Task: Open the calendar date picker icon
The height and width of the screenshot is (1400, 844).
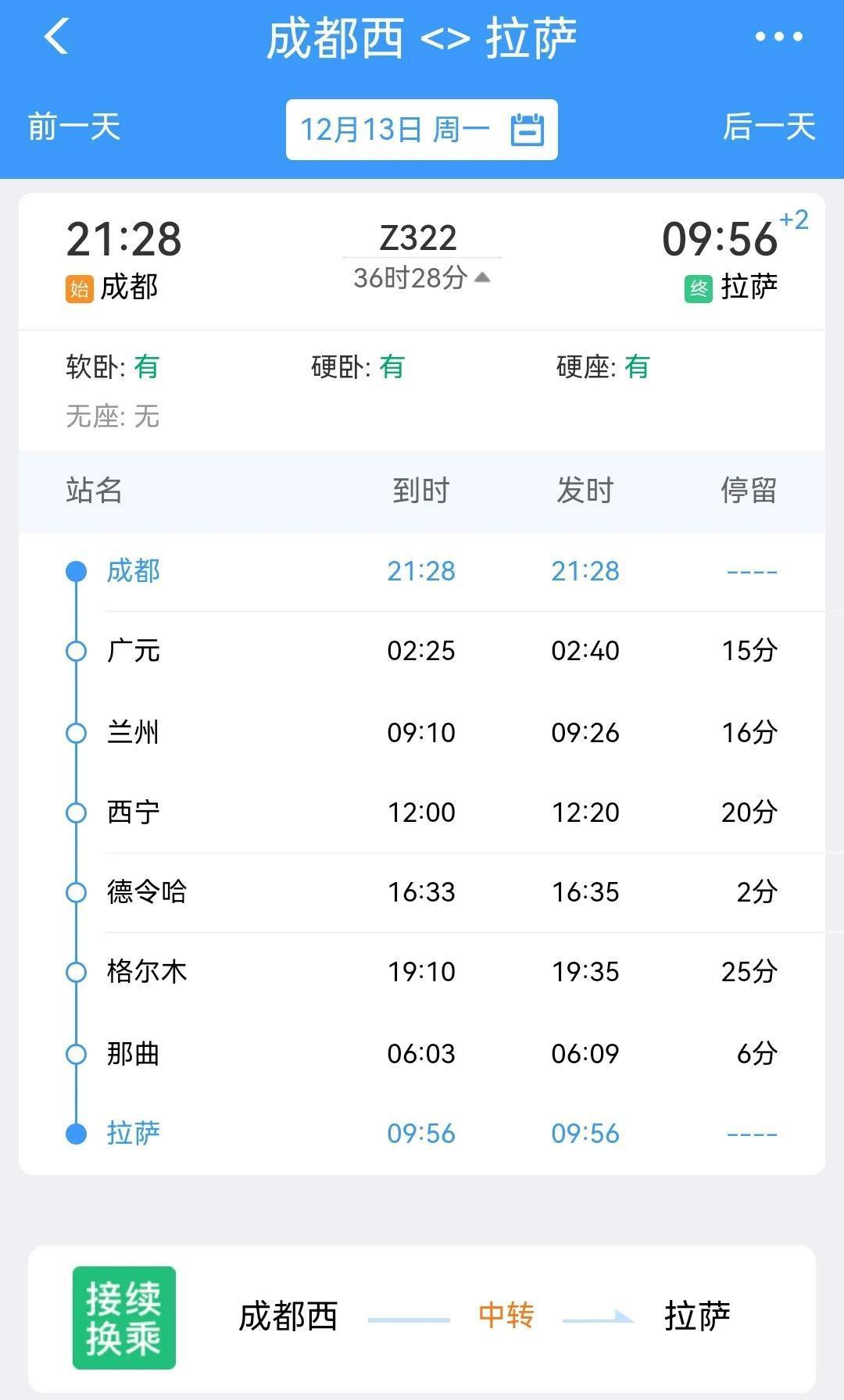Action: click(527, 130)
